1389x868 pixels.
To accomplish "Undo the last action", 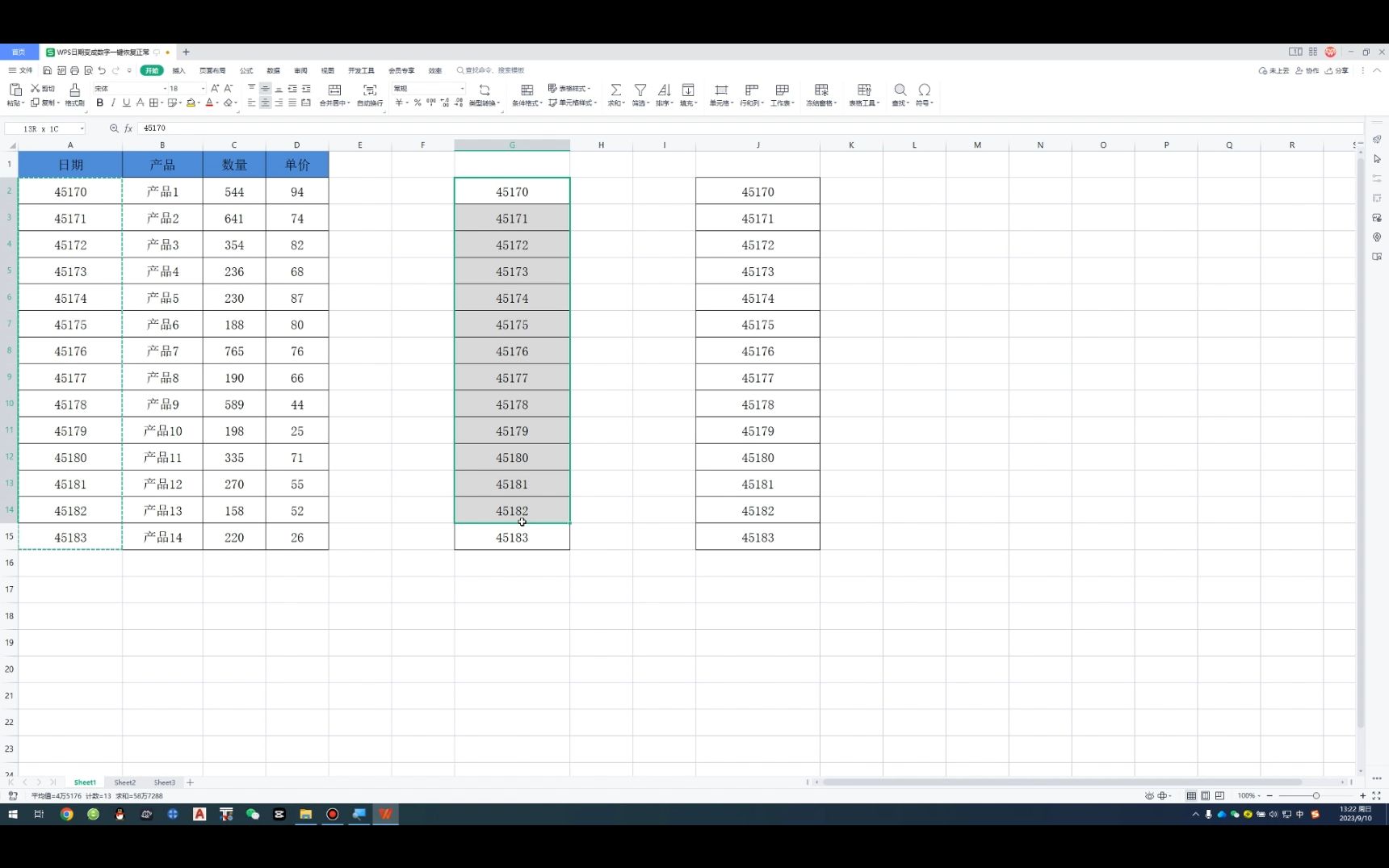I will pyautogui.click(x=102, y=71).
